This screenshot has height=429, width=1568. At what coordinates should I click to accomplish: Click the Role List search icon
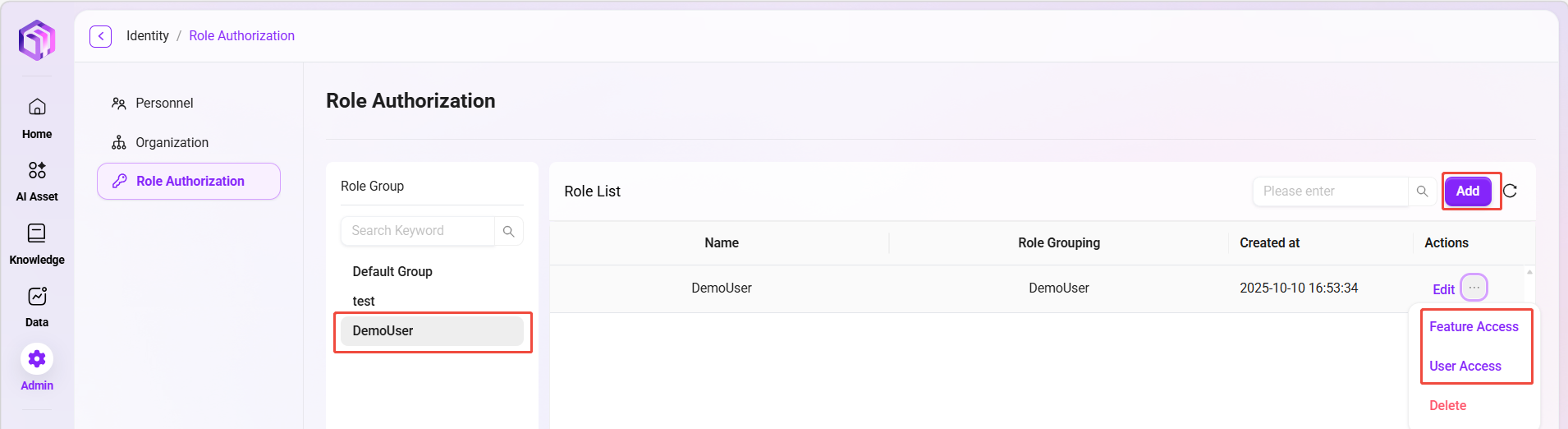[x=1422, y=191]
